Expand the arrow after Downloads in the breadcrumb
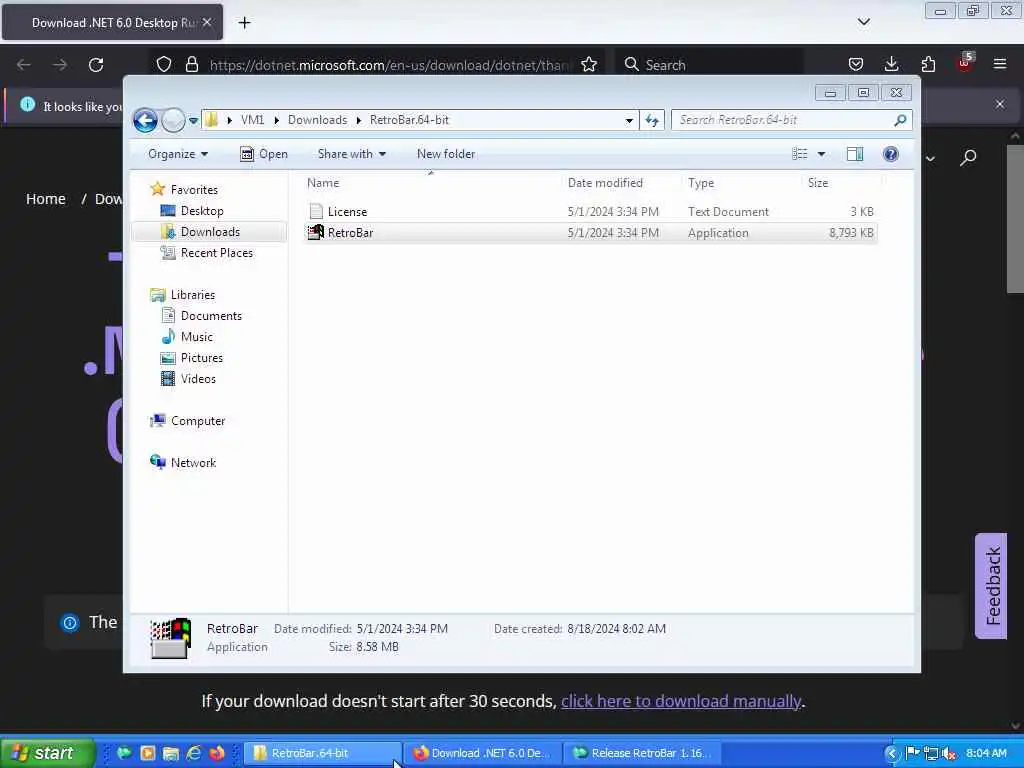The width and height of the screenshot is (1024, 768). click(x=359, y=121)
